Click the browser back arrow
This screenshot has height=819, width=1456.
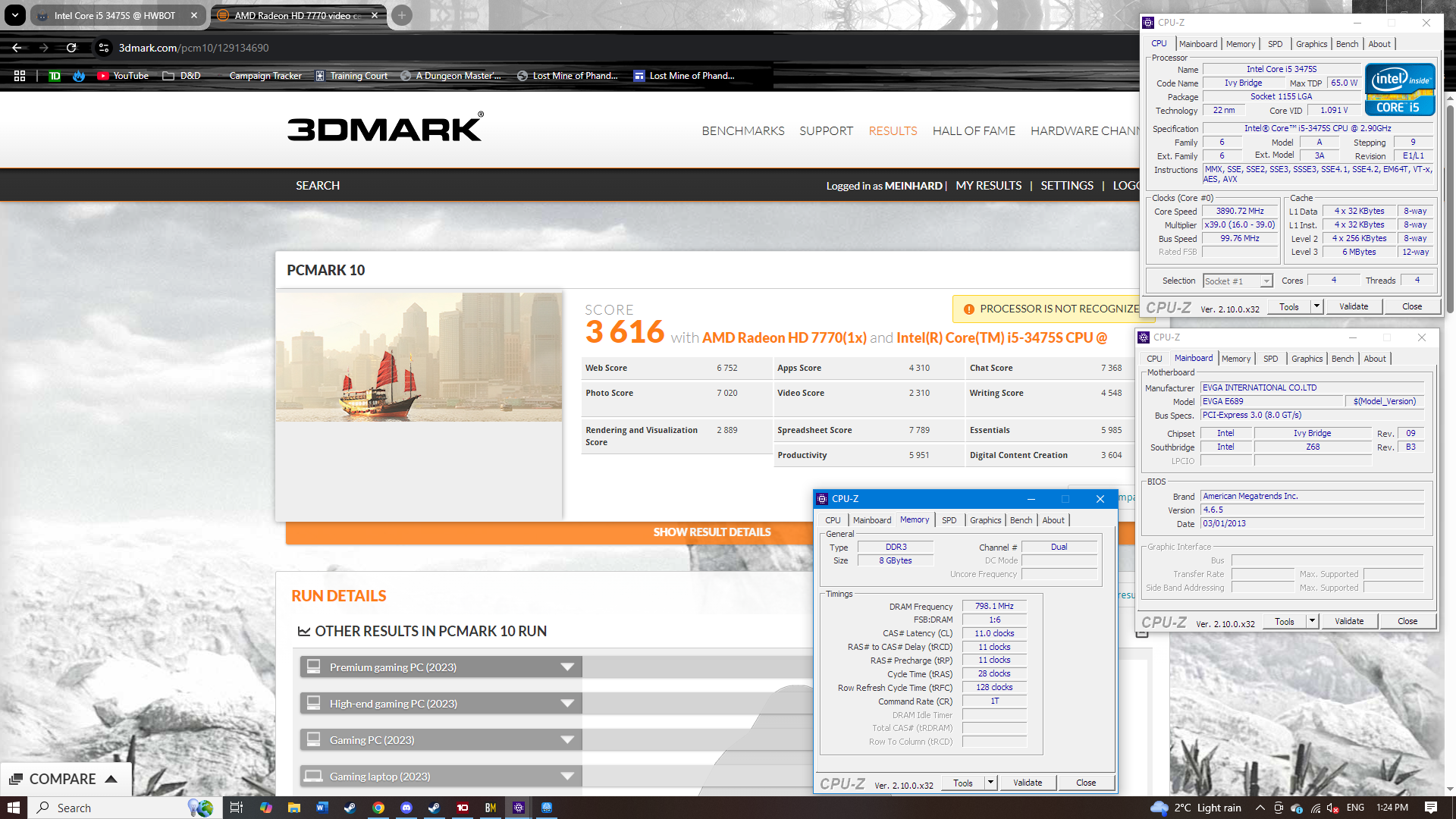(x=17, y=47)
